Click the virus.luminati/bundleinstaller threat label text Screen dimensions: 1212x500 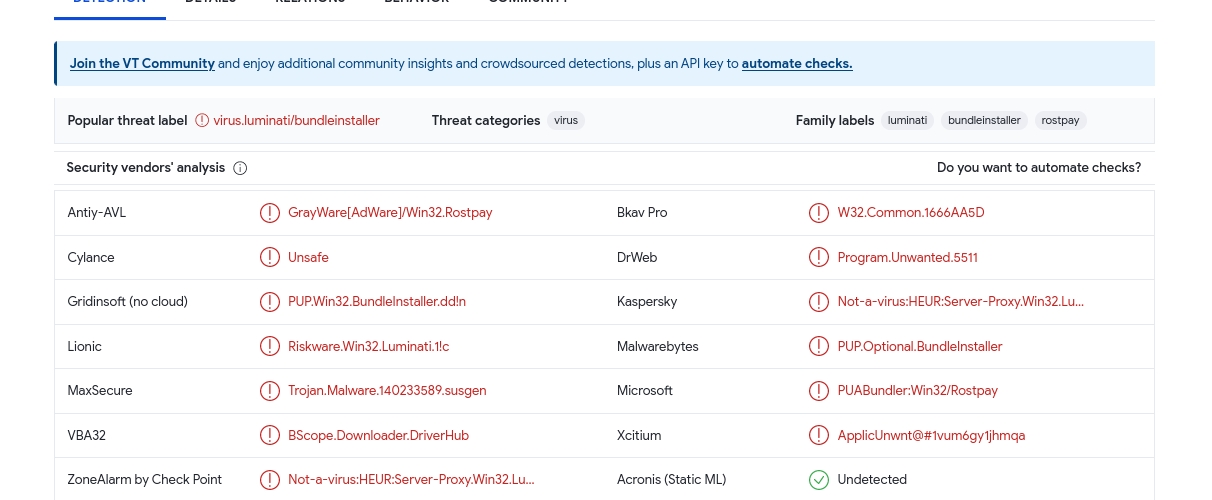click(296, 120)
